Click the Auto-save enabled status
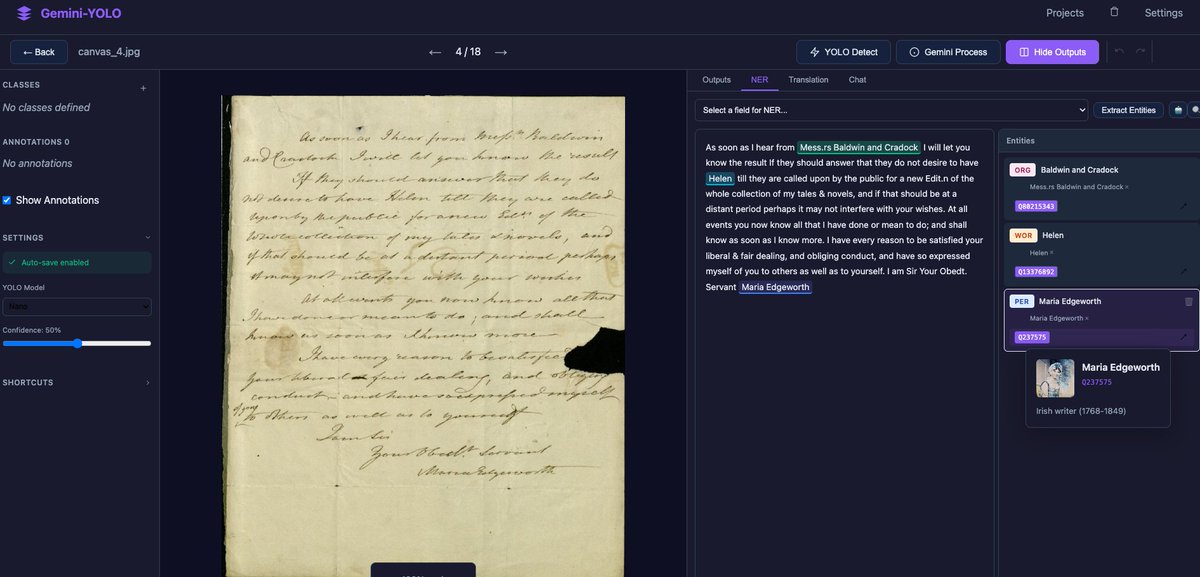The image size is (1200, 577). coord(77,262)
